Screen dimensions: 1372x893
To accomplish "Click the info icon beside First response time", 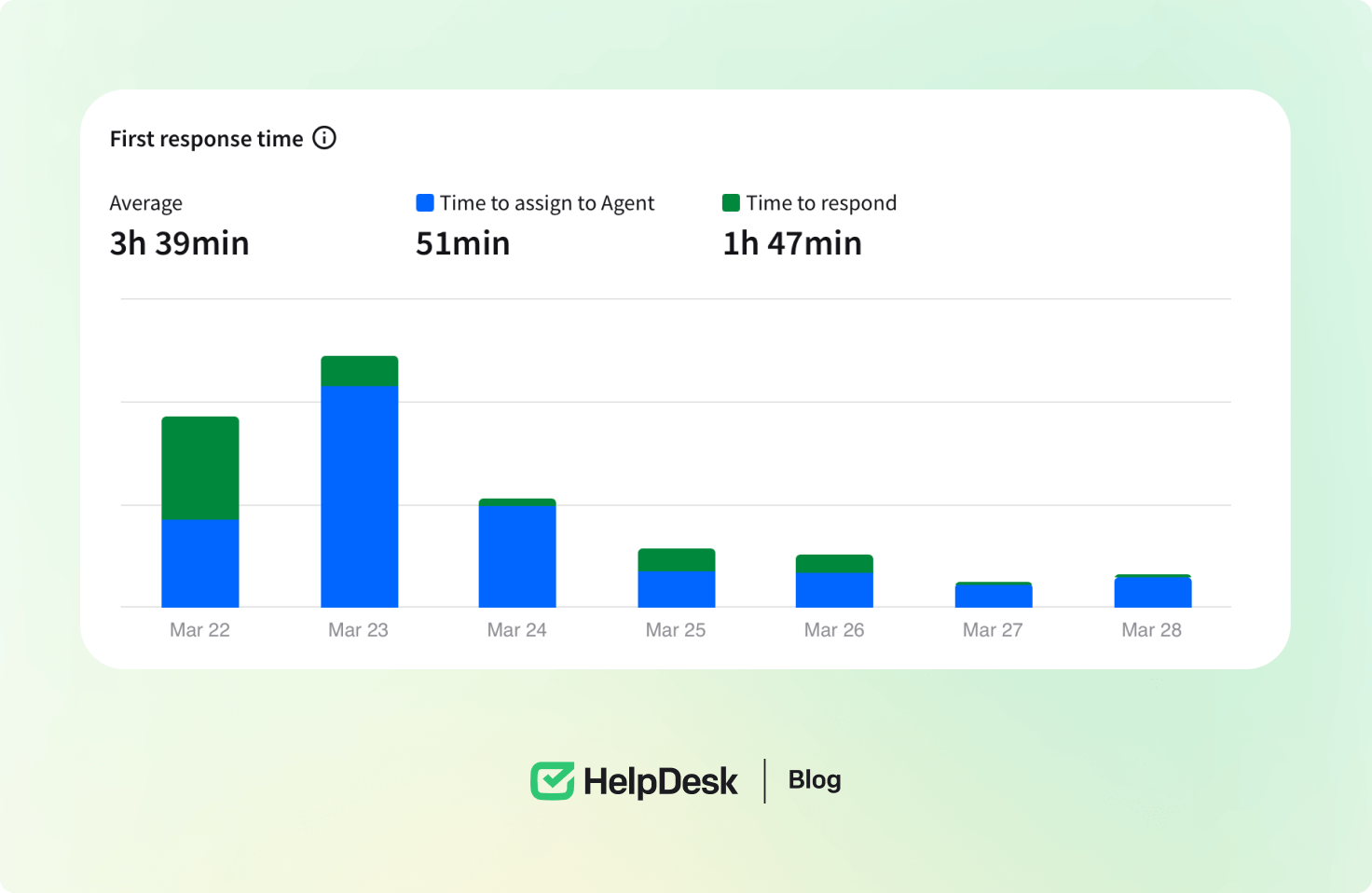I will click(x=324, y=138).
